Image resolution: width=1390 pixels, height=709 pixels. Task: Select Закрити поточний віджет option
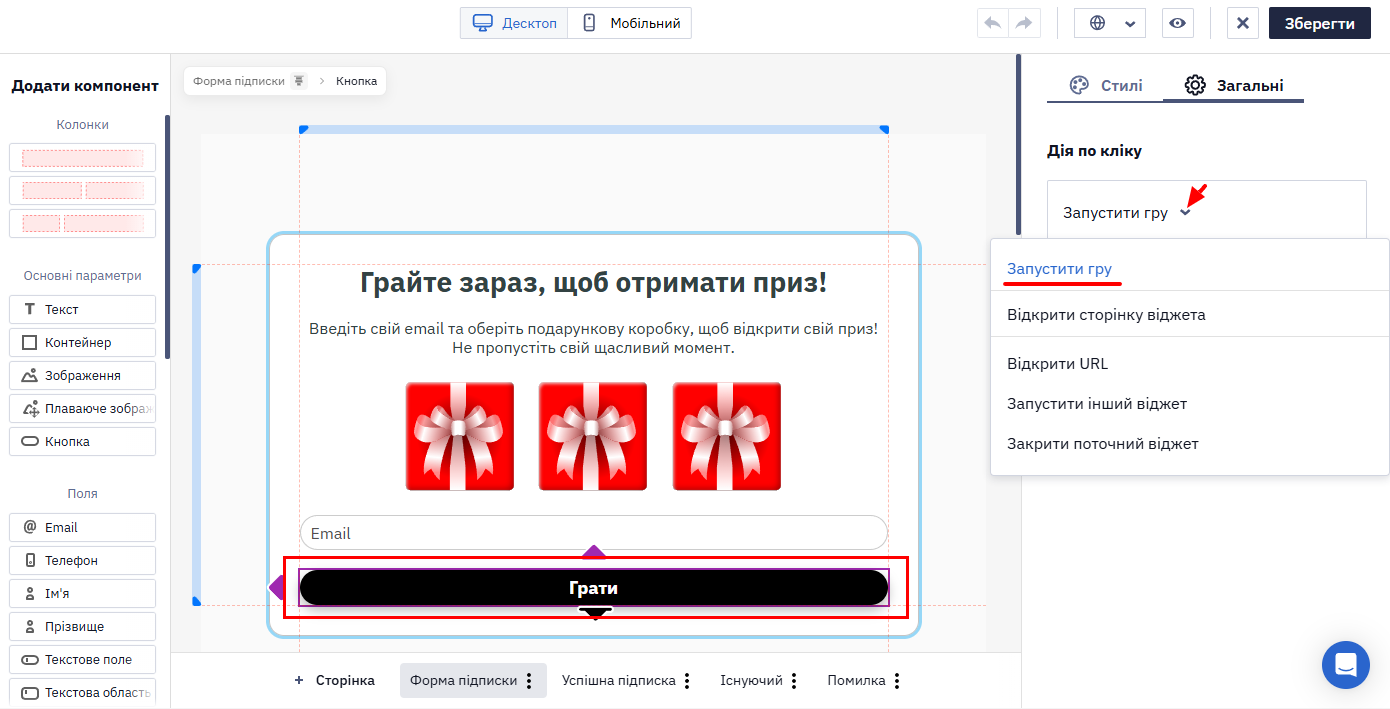1102,444
